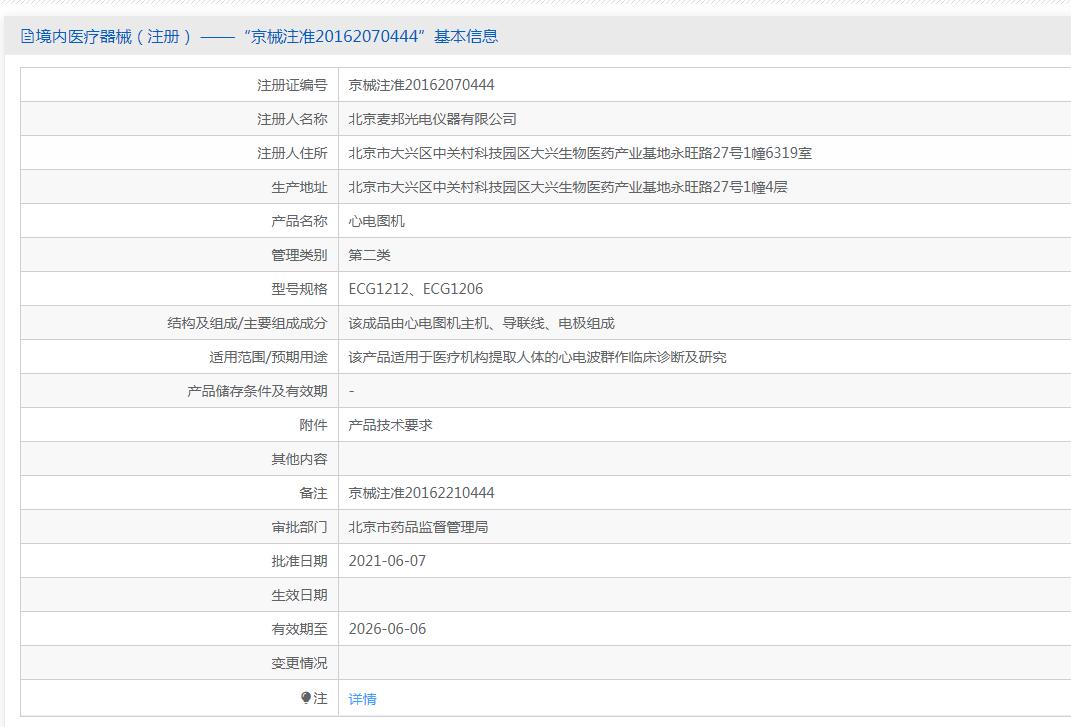Click 北京麦邦光电仪器有限公司 company name
The height and width of the screenshot is (727, 1071).
pyautogui.click(x=432, y=119)
